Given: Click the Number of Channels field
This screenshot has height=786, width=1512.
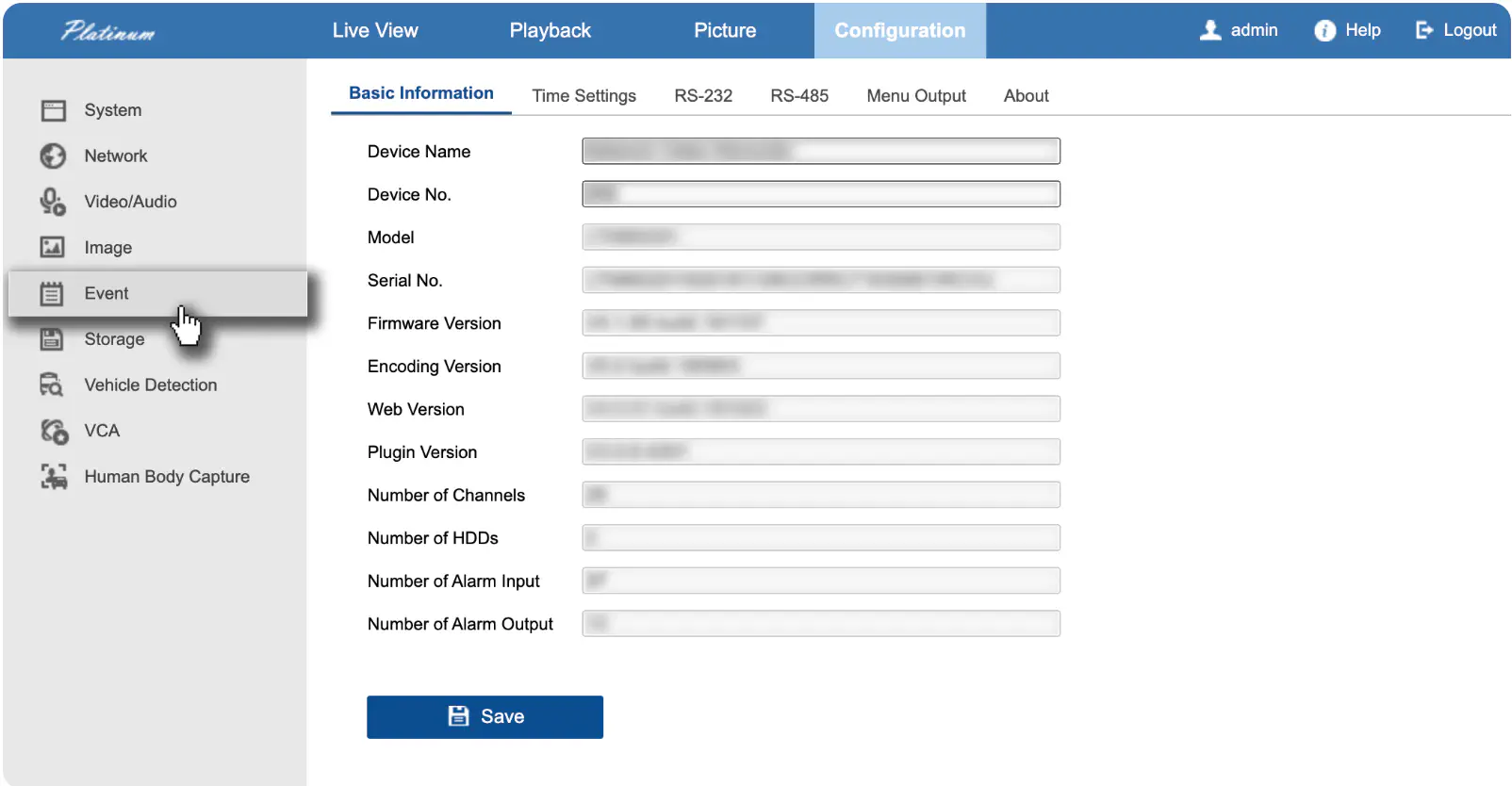Looking at the screenshot, I should click(821, 495).
